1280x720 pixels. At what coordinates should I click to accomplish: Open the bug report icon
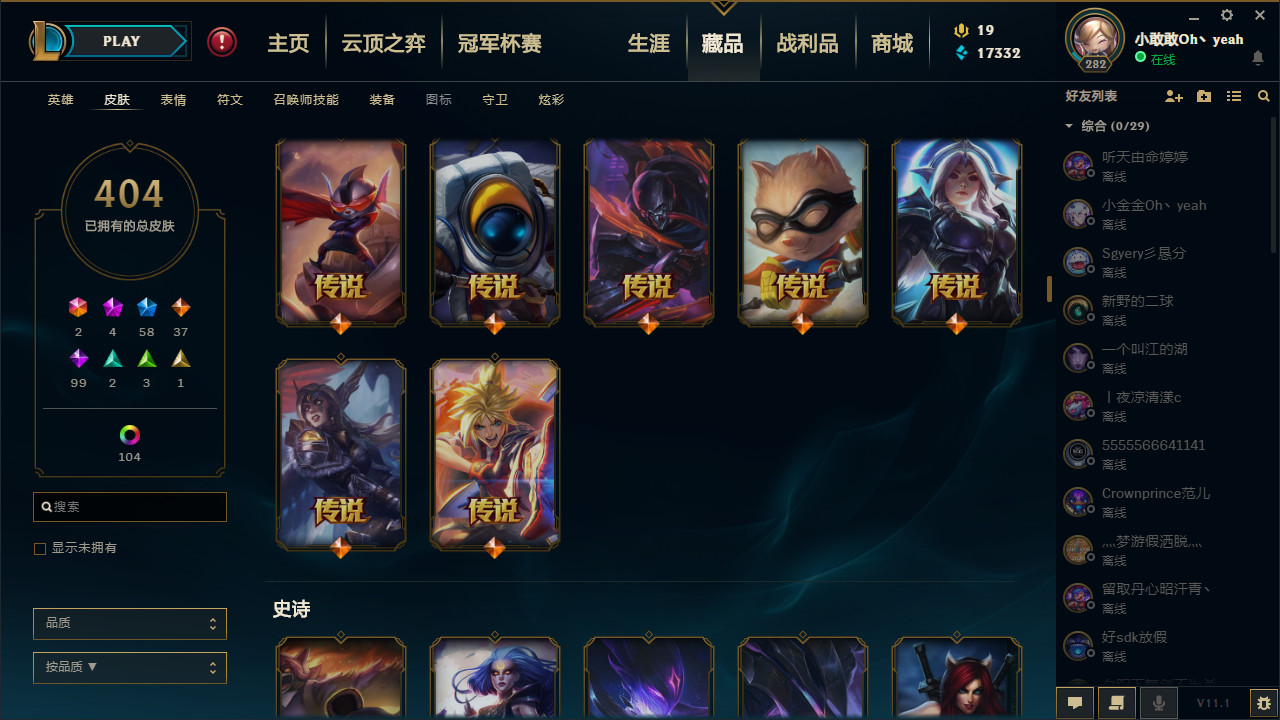point(1264,703)
